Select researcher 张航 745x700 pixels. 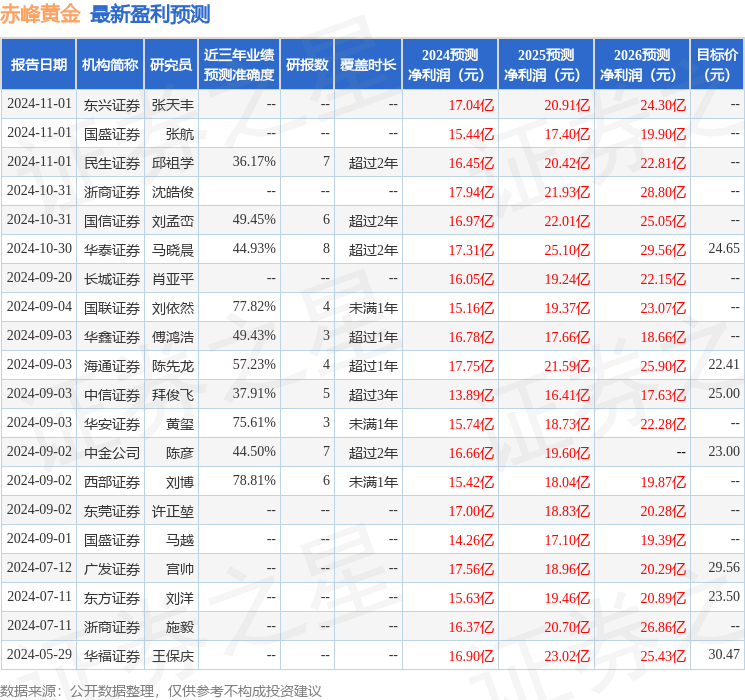pos(180,134)
